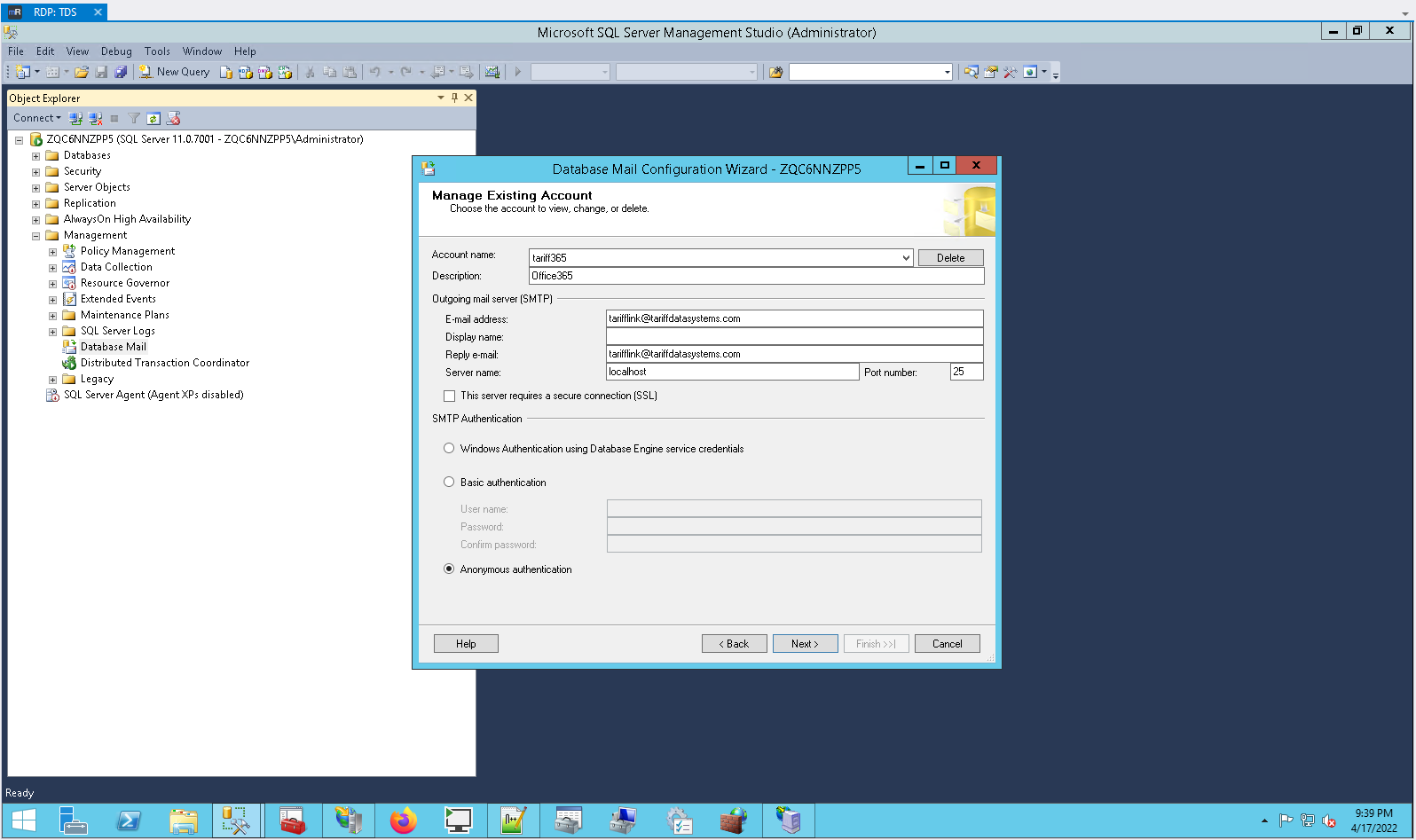
Task: Click the Filter funnel icon in Object Explorer
Action: [134, 118]
